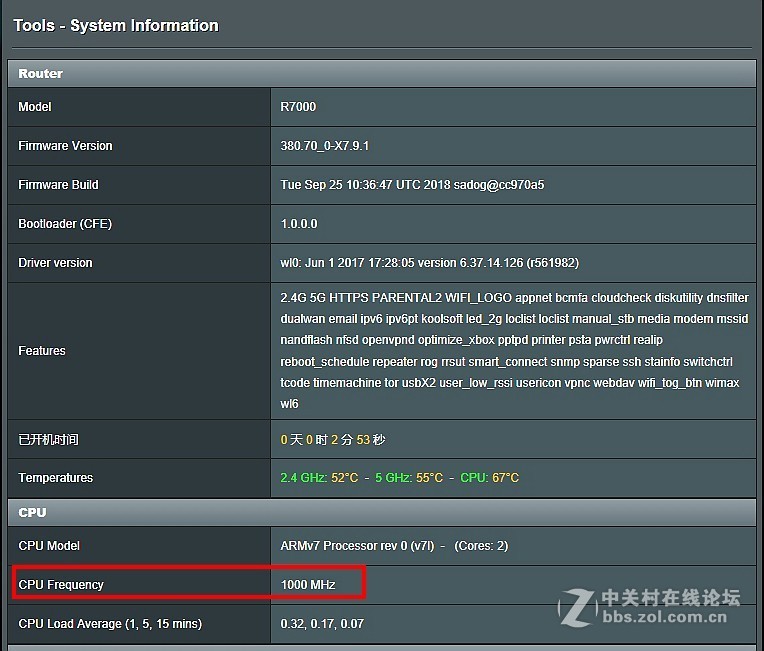Click the Firmware Build date text

click(412, 185)
